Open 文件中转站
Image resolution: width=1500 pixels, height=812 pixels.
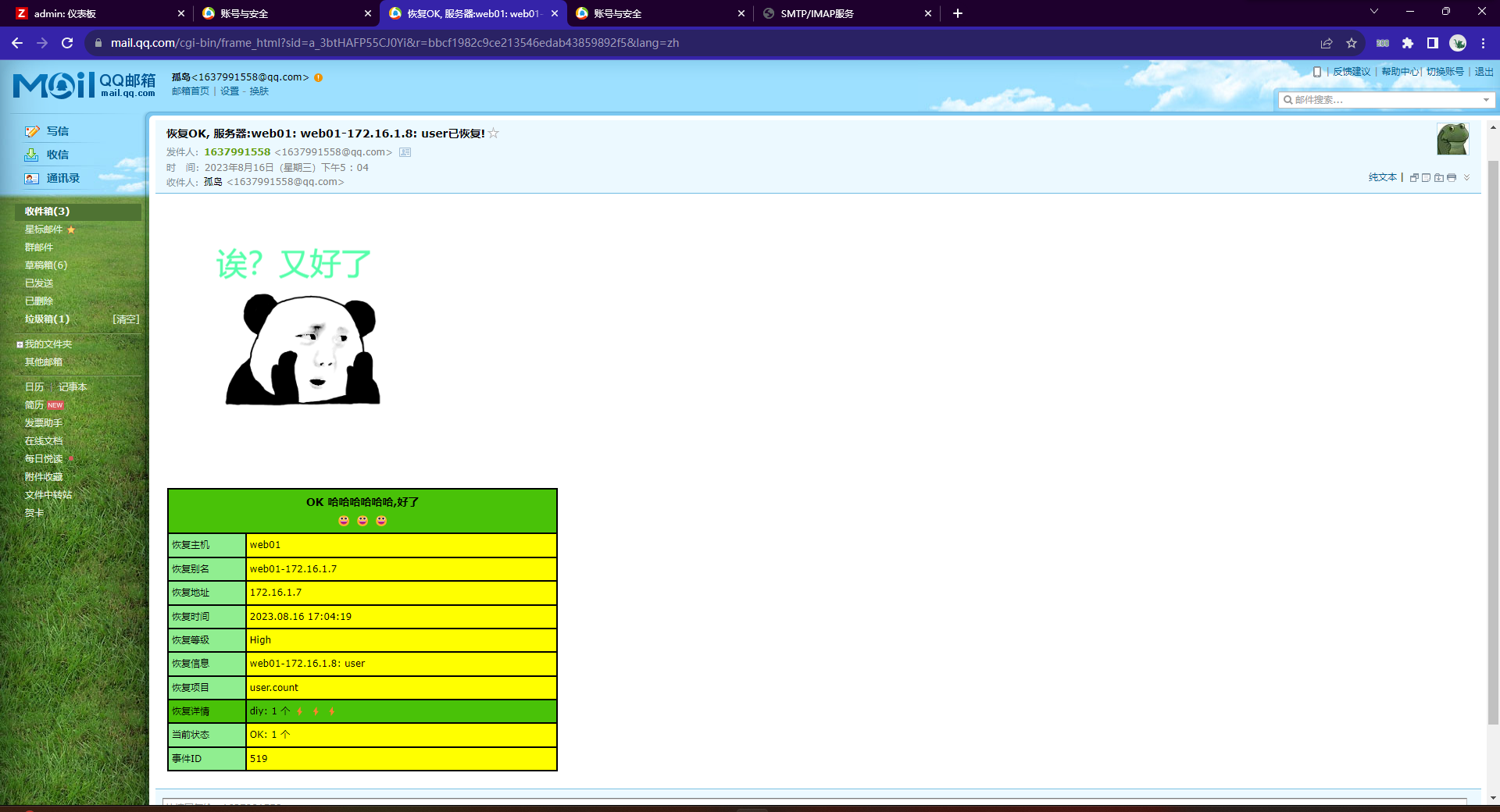(48, 495)
